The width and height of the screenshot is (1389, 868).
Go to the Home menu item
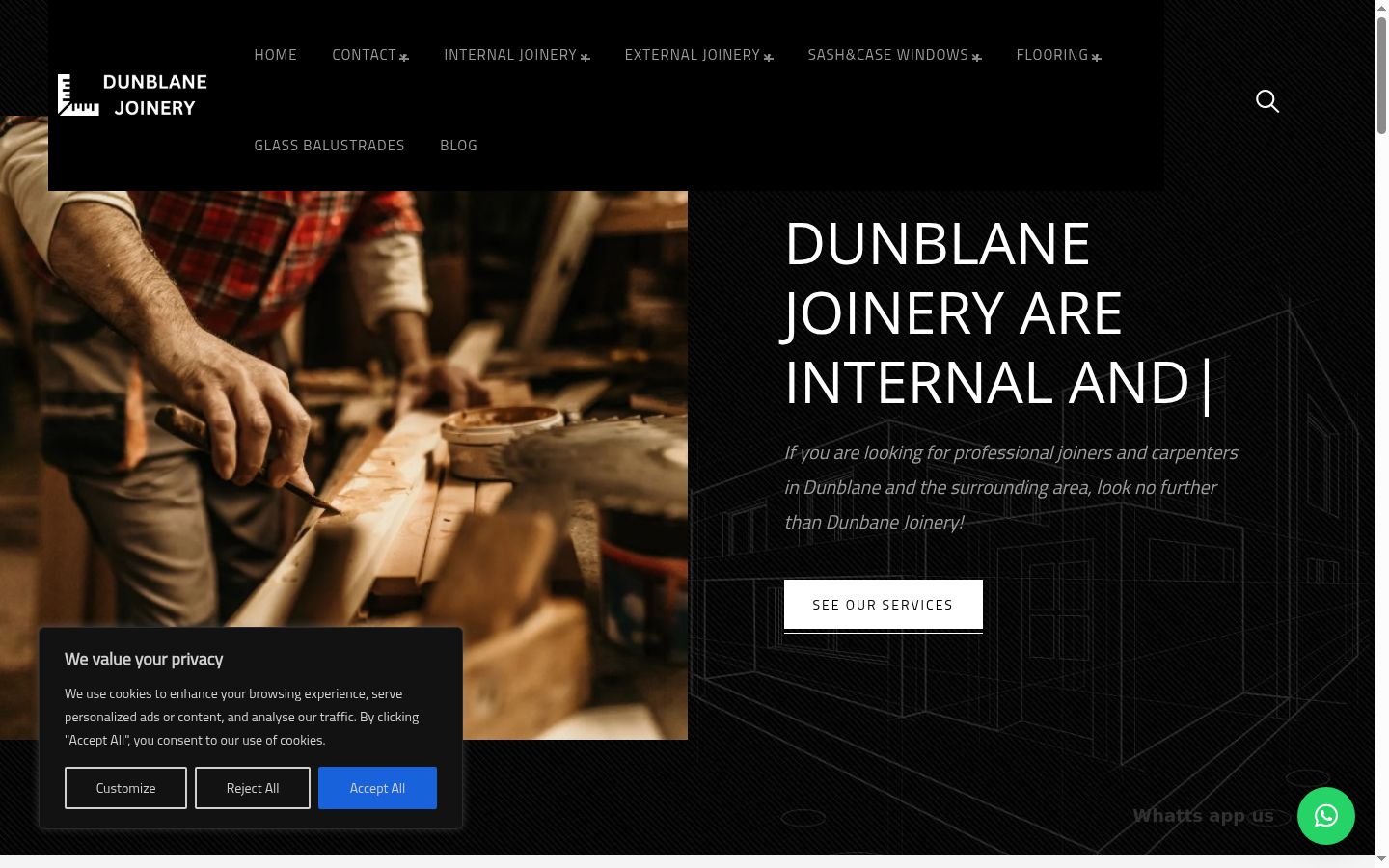coord(276,55)
